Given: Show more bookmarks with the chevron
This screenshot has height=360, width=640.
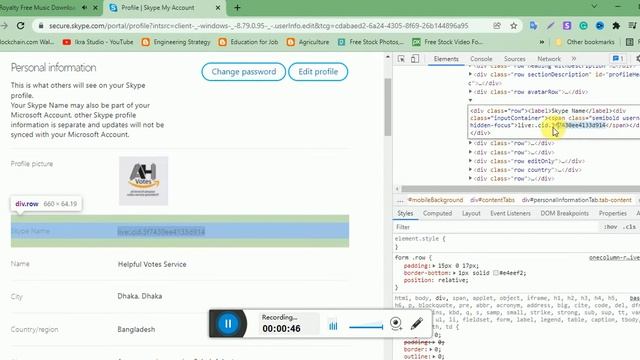Looking at the screenshot, I should pyautogui.click(x=542, y=42).
